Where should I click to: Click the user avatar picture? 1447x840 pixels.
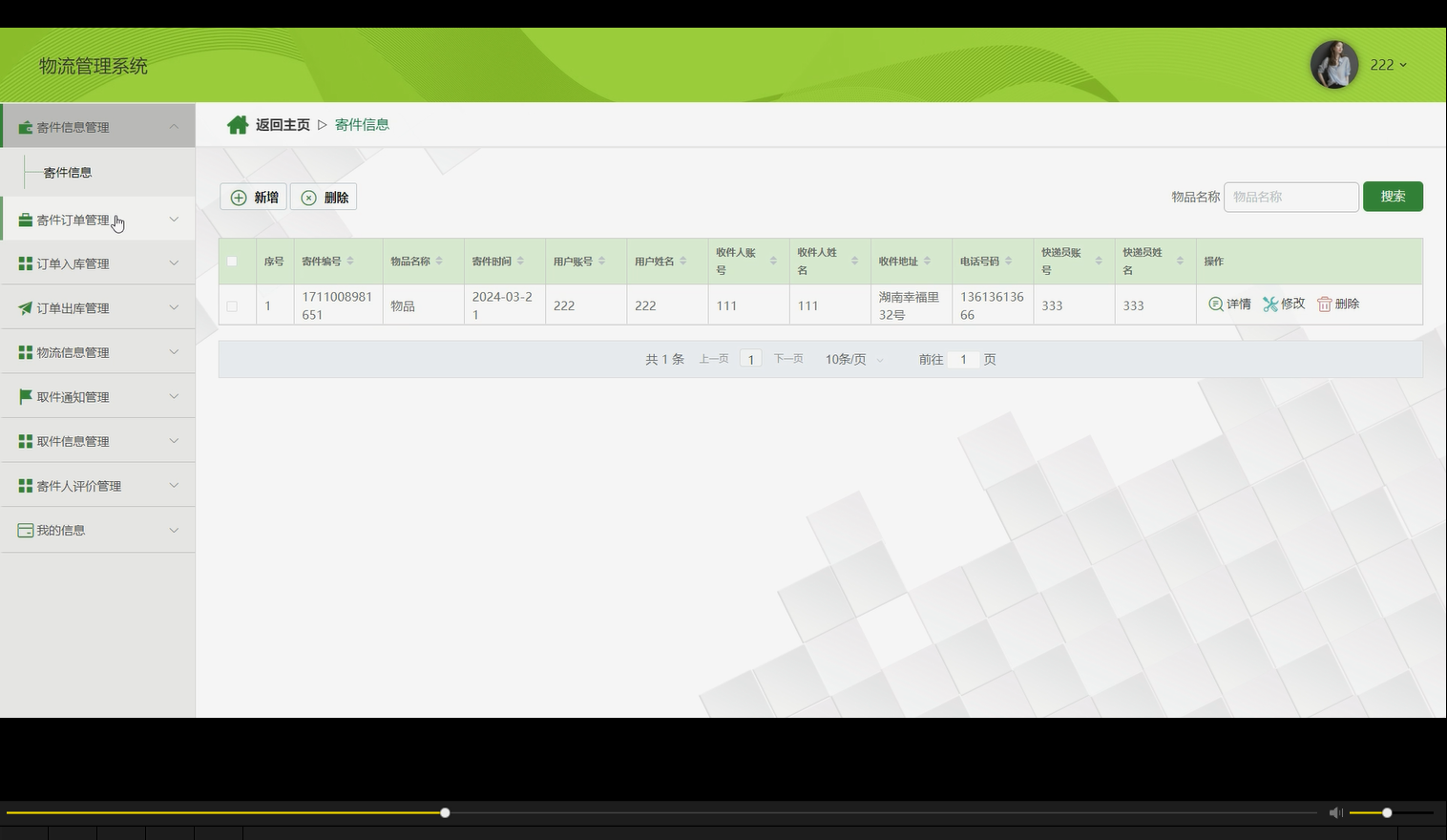click(x=1334, y=65)
